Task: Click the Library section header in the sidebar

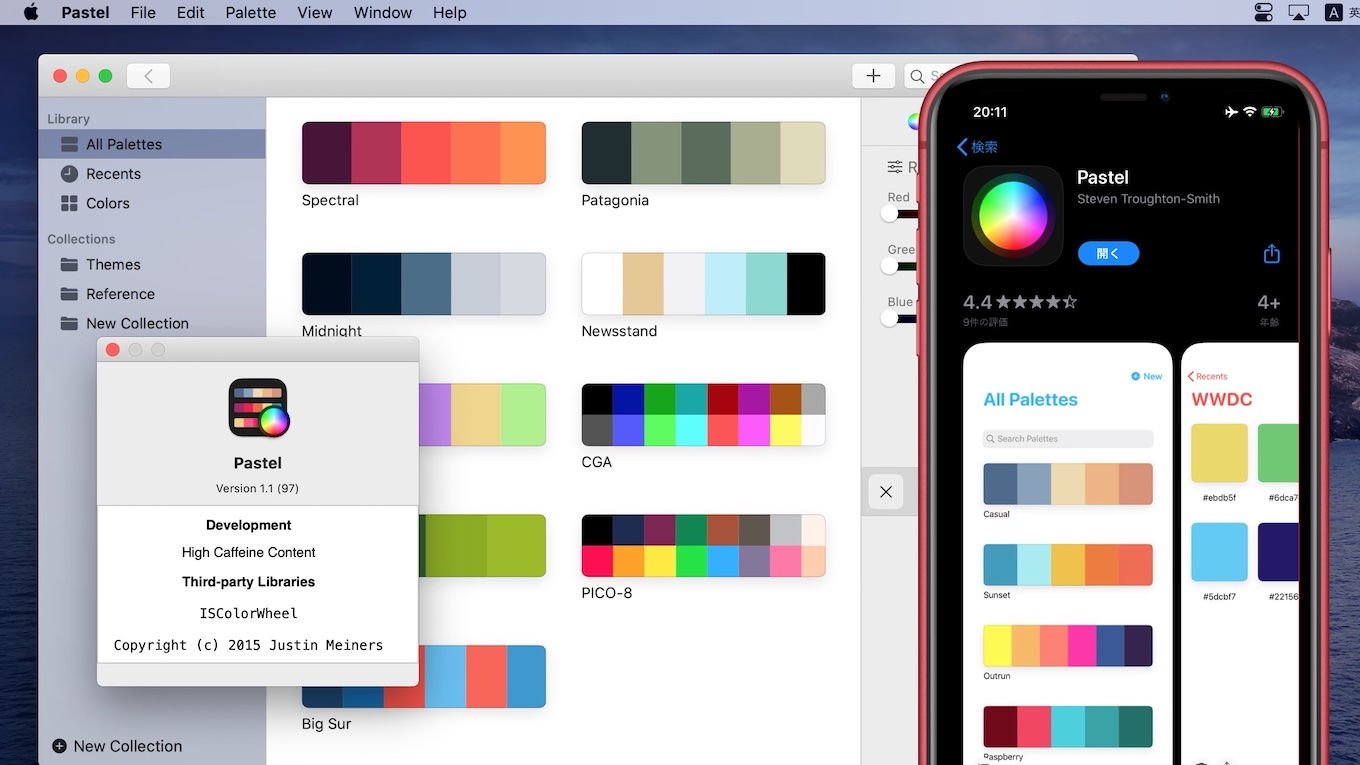Action: pos(68,118)
